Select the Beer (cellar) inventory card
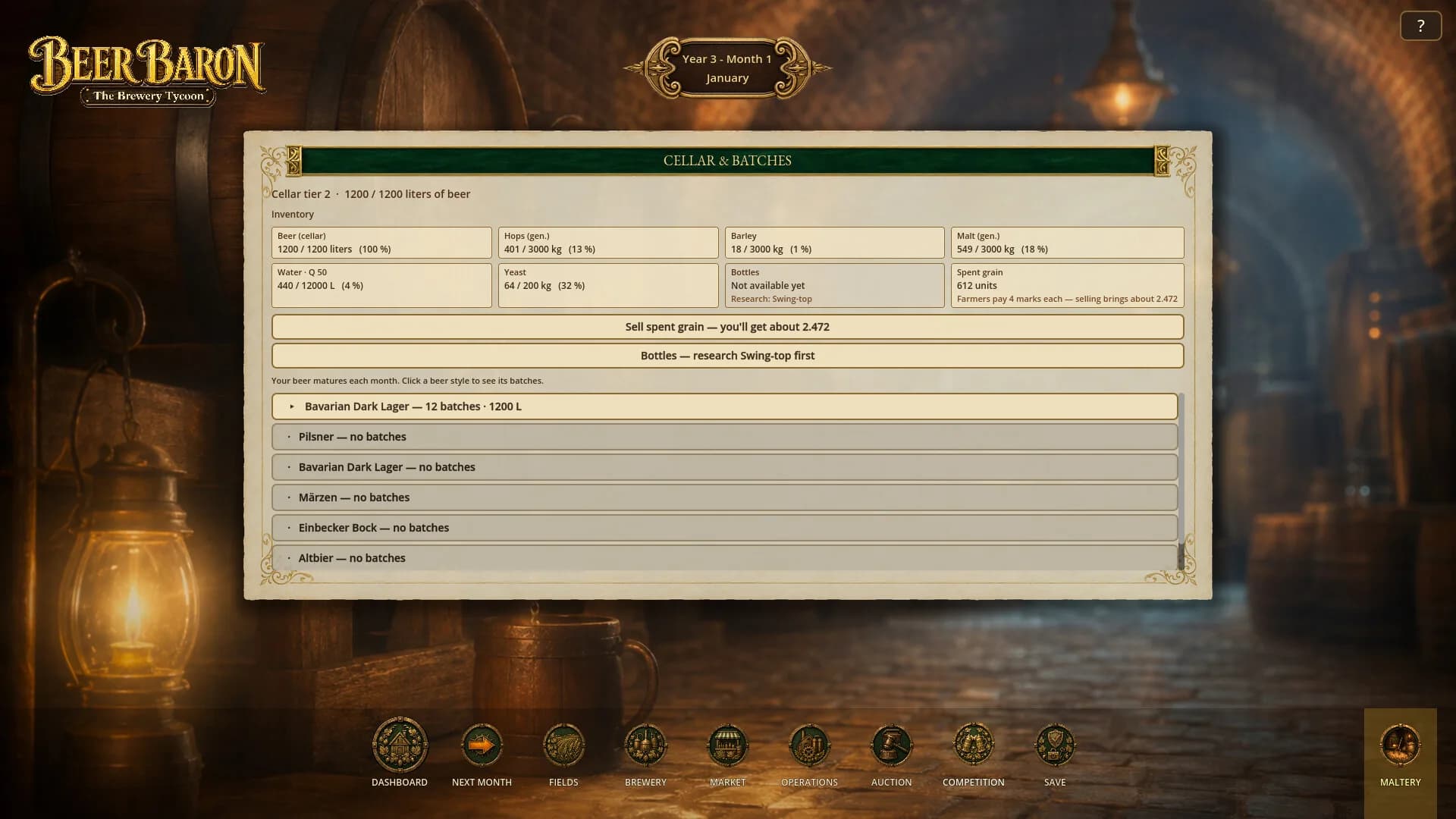The height and width of the screenshot is (819, 1456). pyautogui.click(x=381, y=243)
